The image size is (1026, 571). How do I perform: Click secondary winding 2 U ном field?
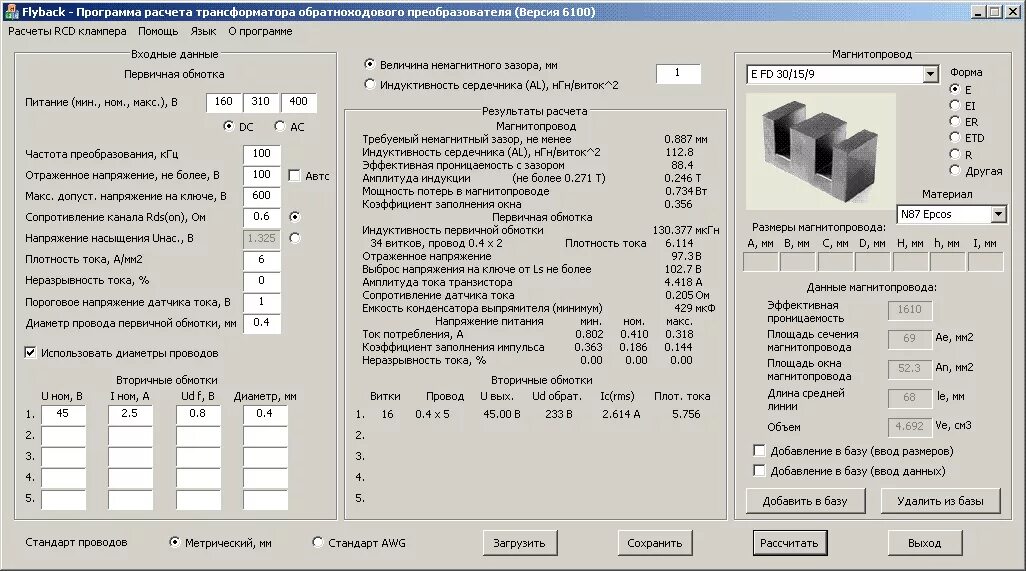click(63, 436)
